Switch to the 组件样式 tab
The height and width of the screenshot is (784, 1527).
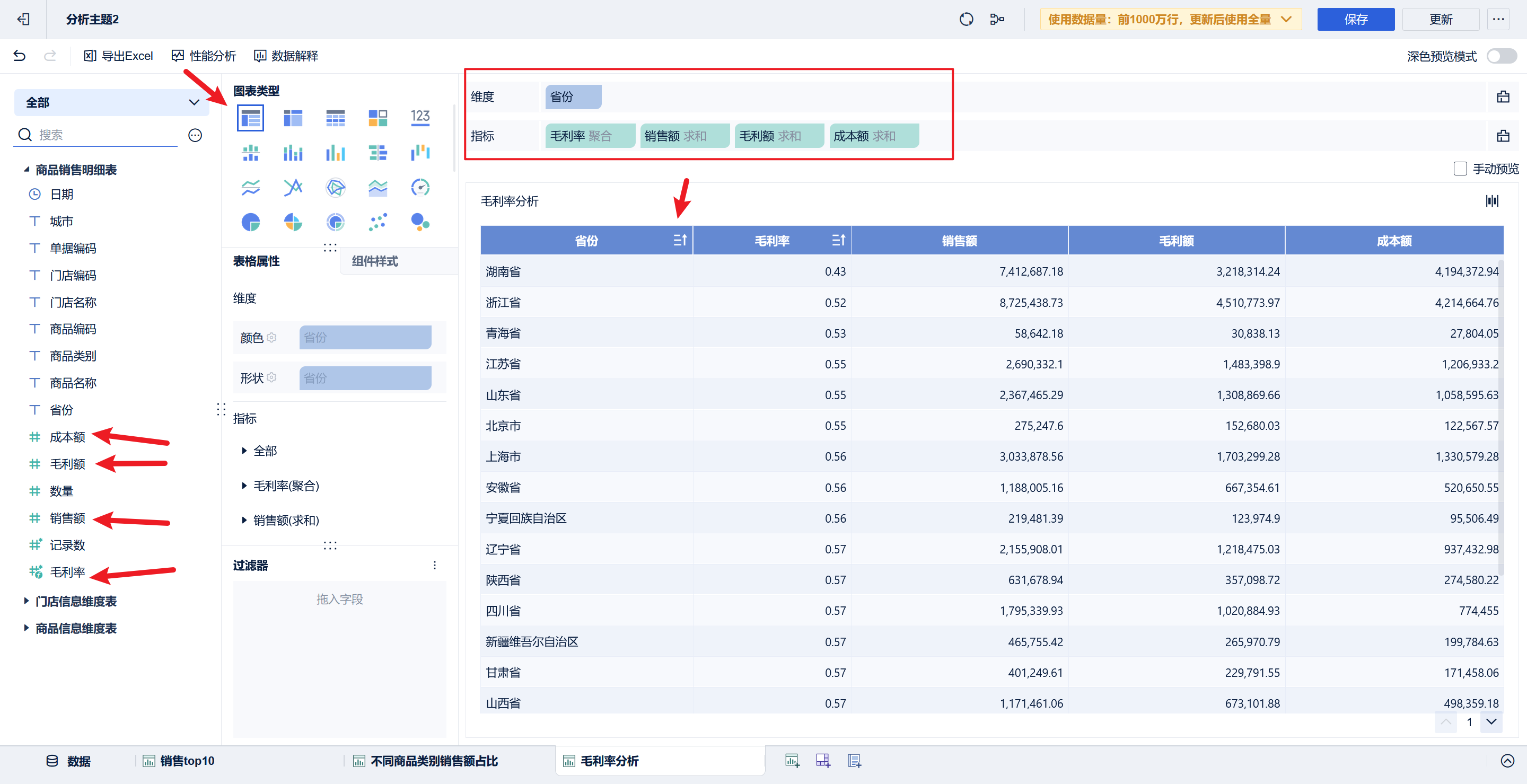(375, 261)
